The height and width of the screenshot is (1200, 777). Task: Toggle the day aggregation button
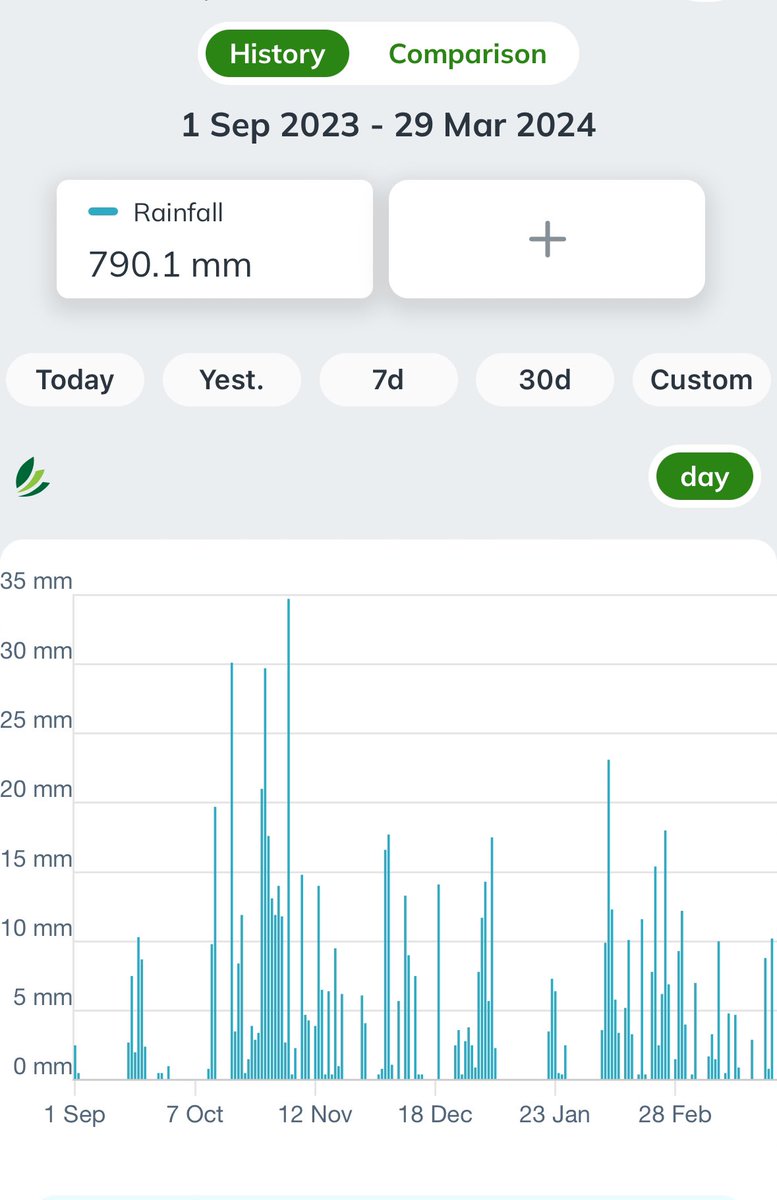704,477
